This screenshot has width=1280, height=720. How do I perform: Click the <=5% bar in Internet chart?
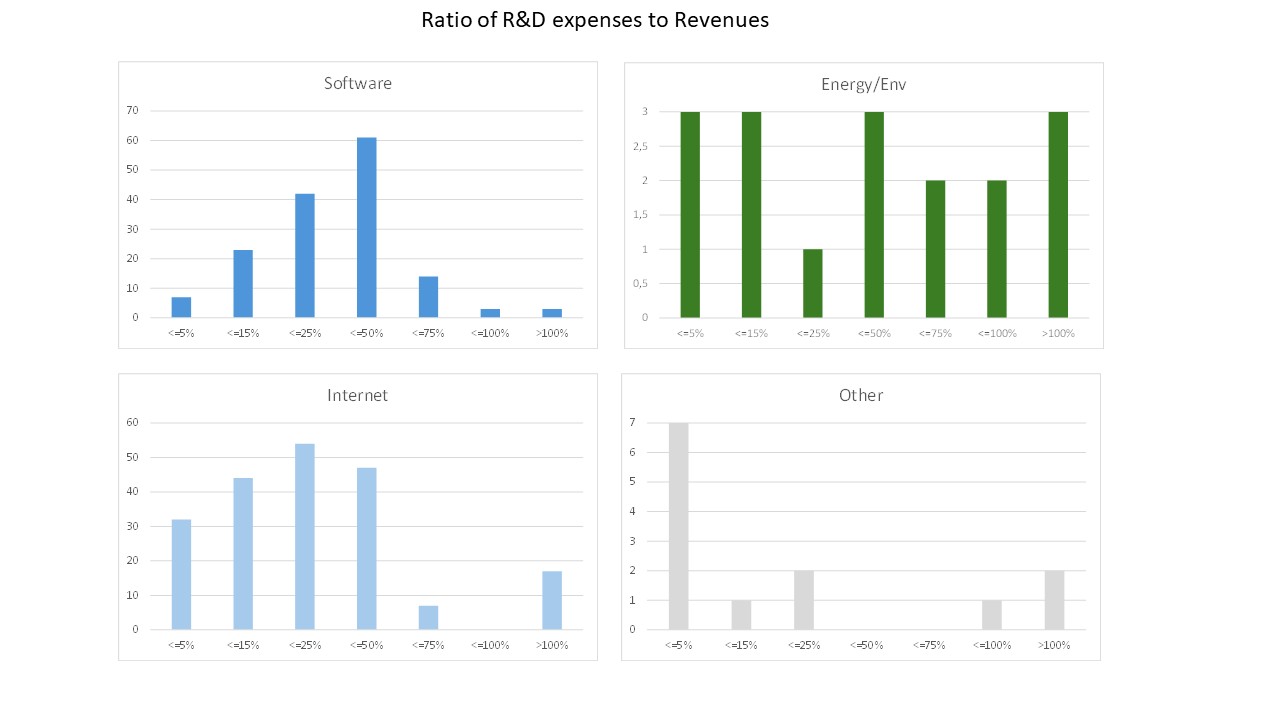(181, 575)
